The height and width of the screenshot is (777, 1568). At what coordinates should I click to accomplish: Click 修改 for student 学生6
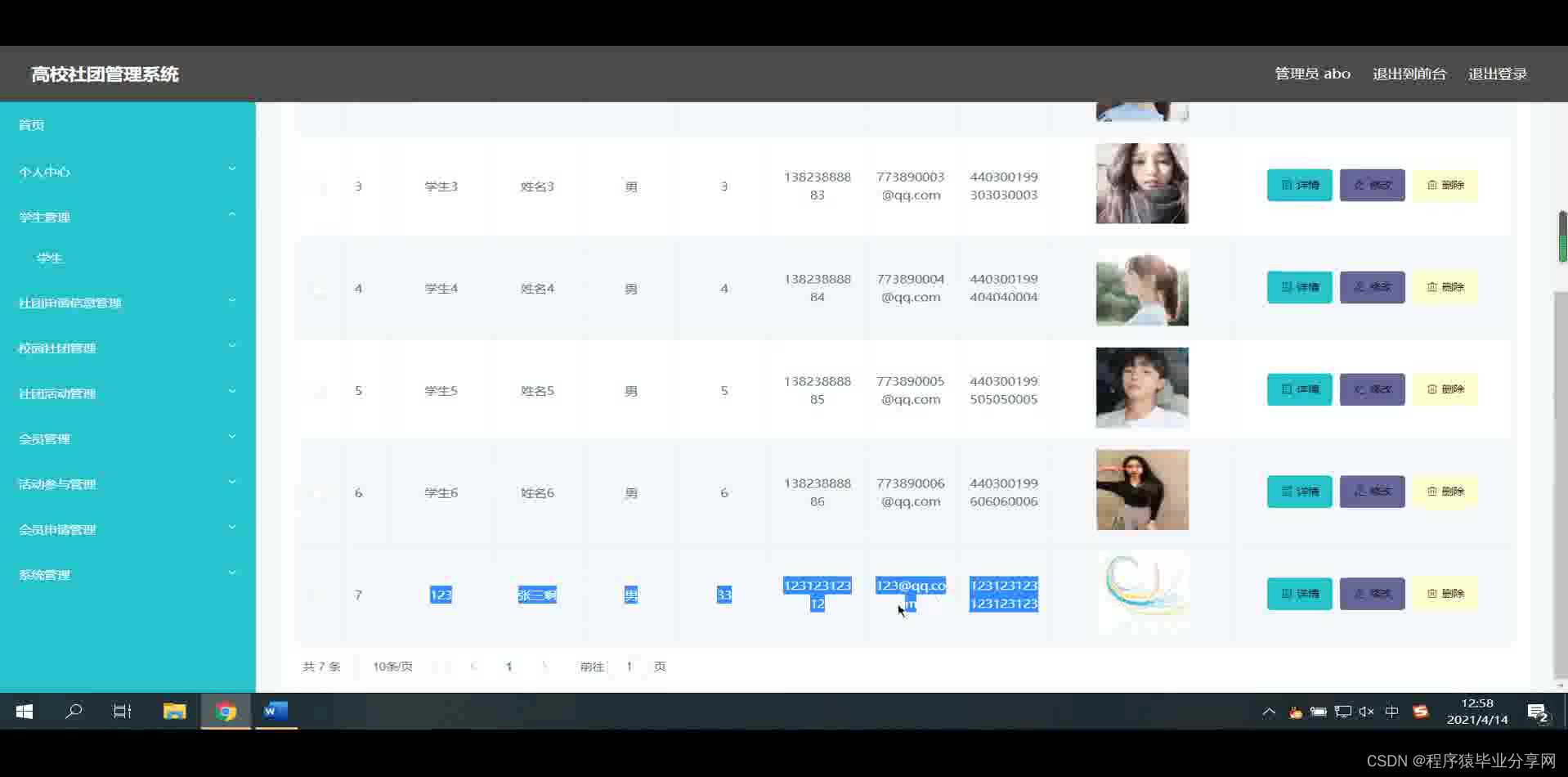click(1372, 492)
